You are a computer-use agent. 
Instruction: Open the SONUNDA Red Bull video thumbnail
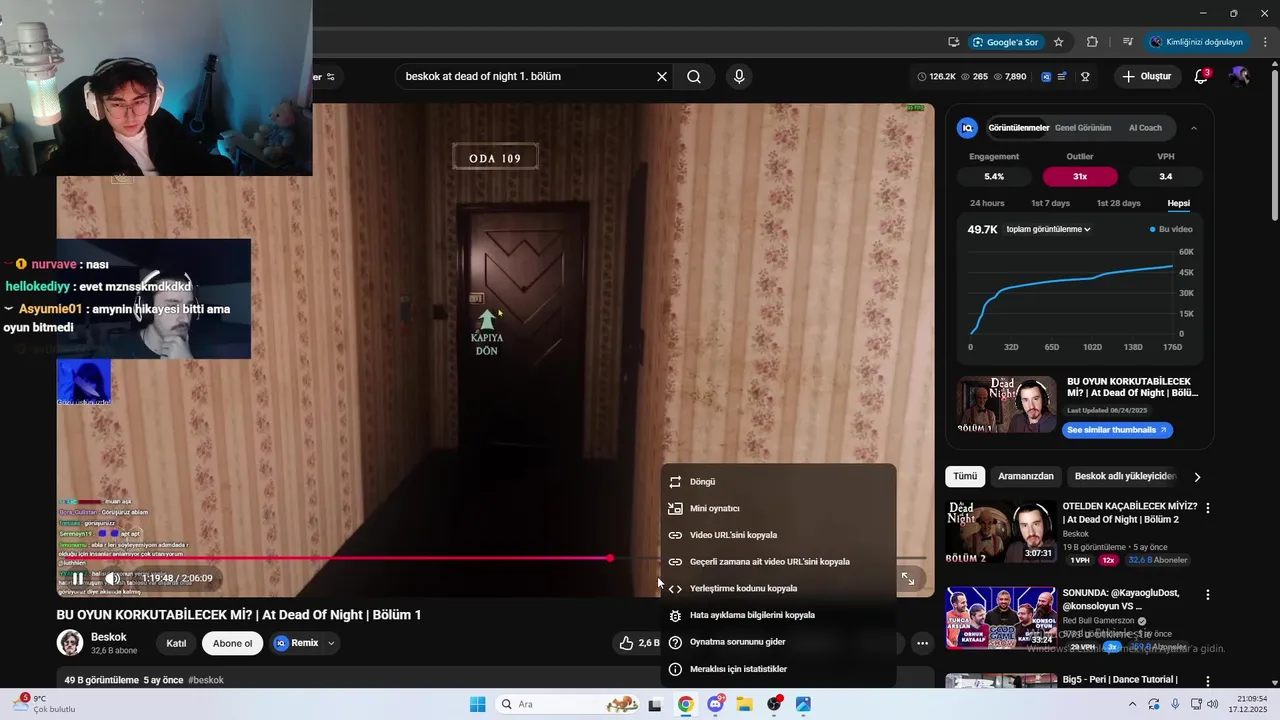[1001, 618]
